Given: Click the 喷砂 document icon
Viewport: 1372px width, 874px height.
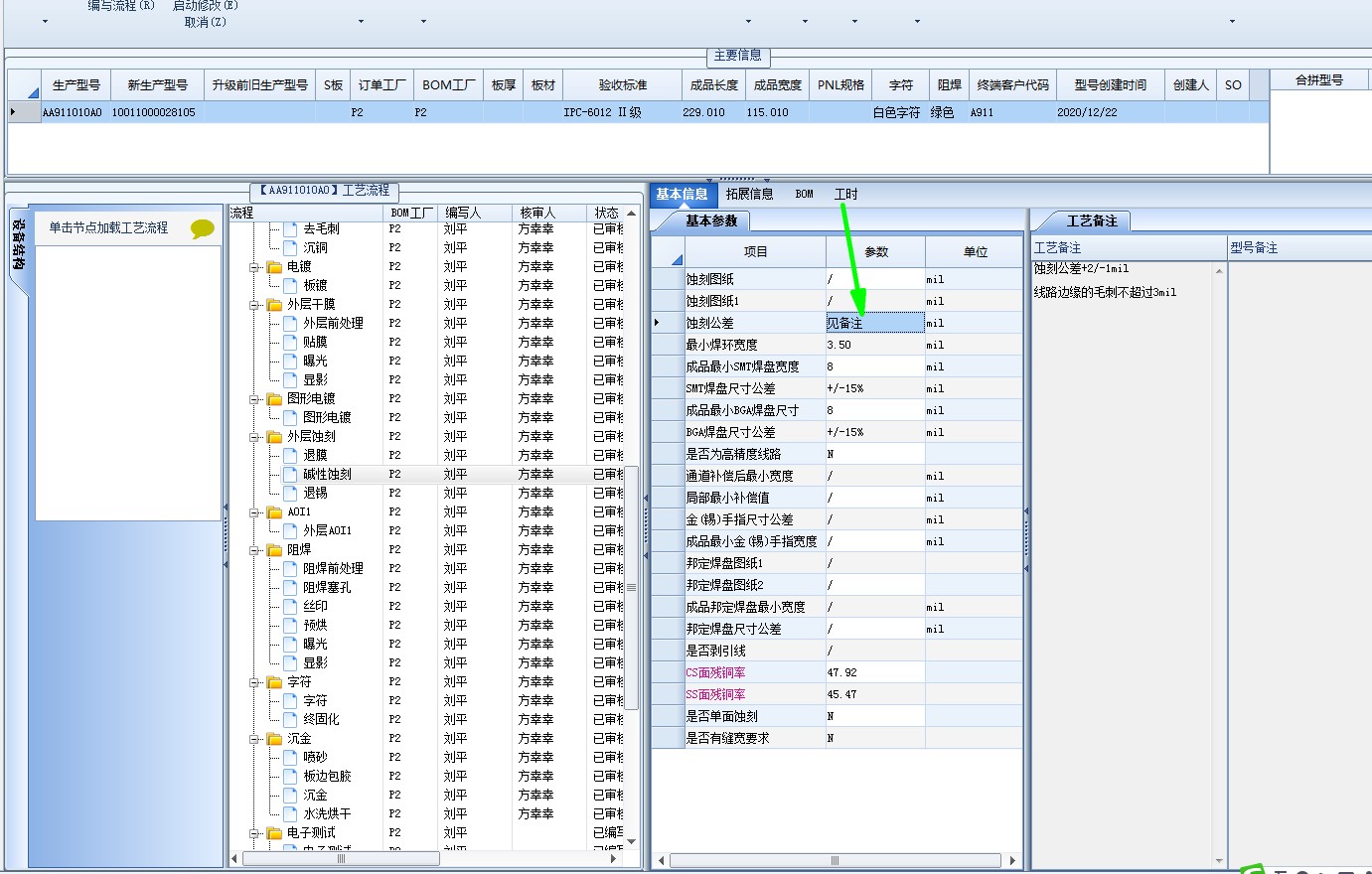Looking at the screenshot, I should coord(290,758).
